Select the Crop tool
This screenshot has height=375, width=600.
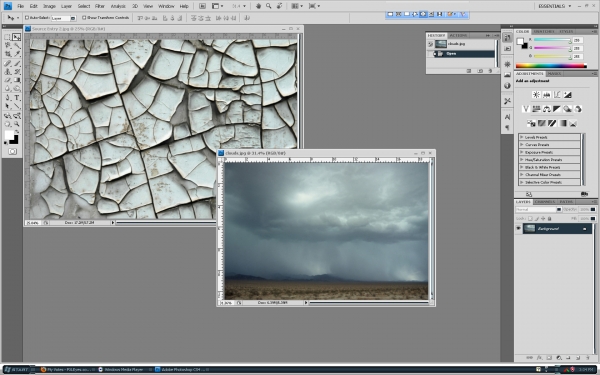[x=7, y=54]
